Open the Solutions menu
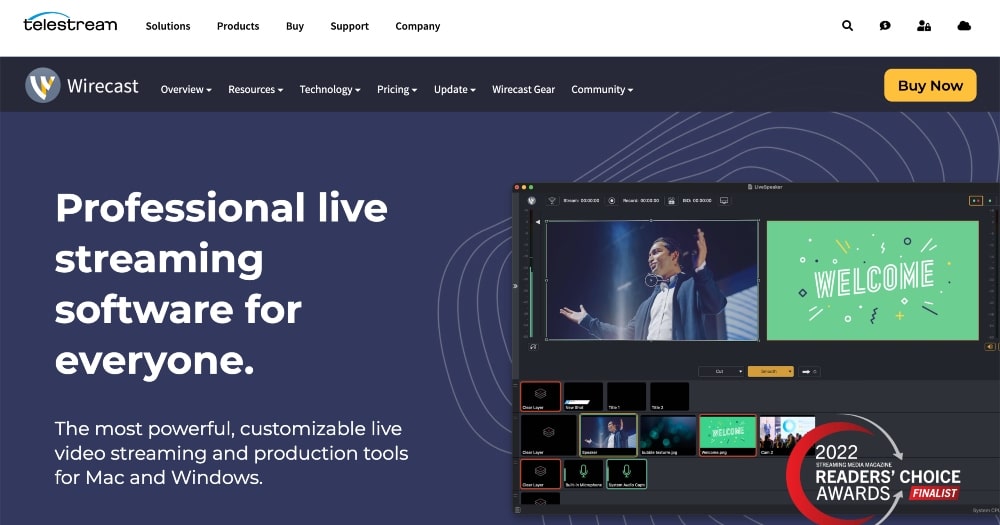The width and height of the screenshot is (1000, 525). [168, 26]
